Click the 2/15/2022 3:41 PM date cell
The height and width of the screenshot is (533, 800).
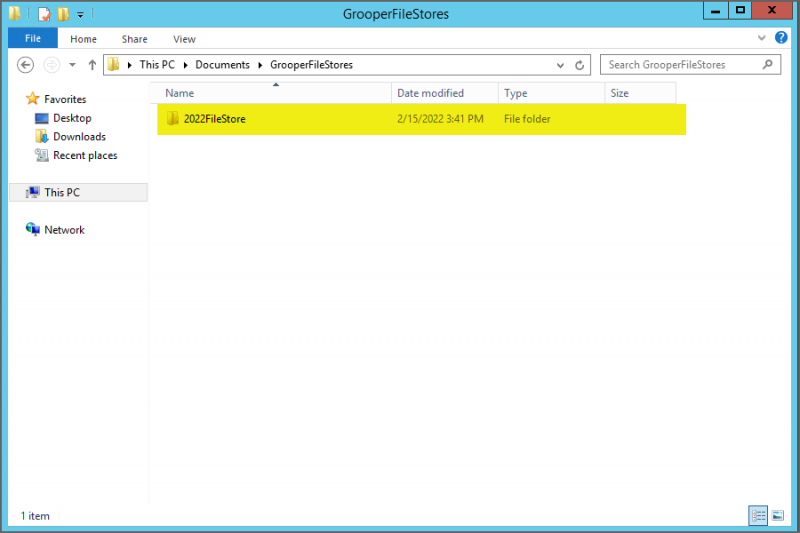pyautogui.click(x=440, y=119)
